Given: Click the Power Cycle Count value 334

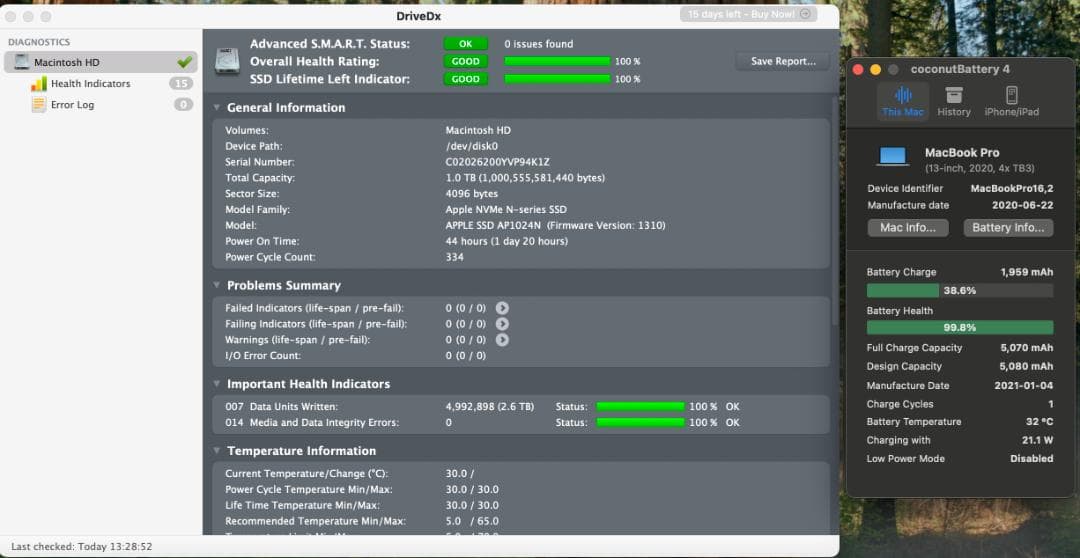Looking at the screenshot, I should click(455, 257).
